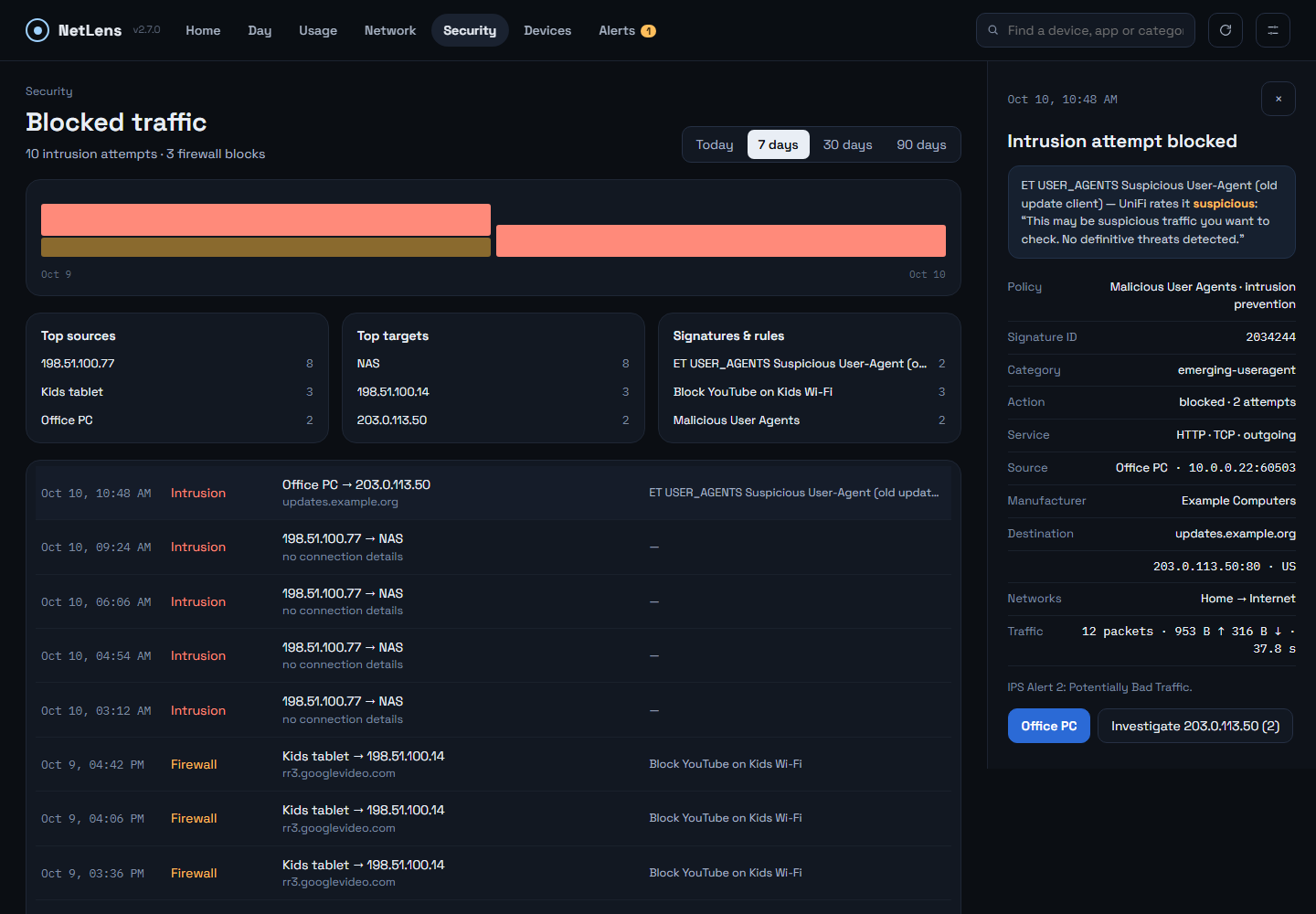Select NAS in Top targets
The height and width of the screenshot is (914, 1316).
pyautogui.click(x=493, y=364)
